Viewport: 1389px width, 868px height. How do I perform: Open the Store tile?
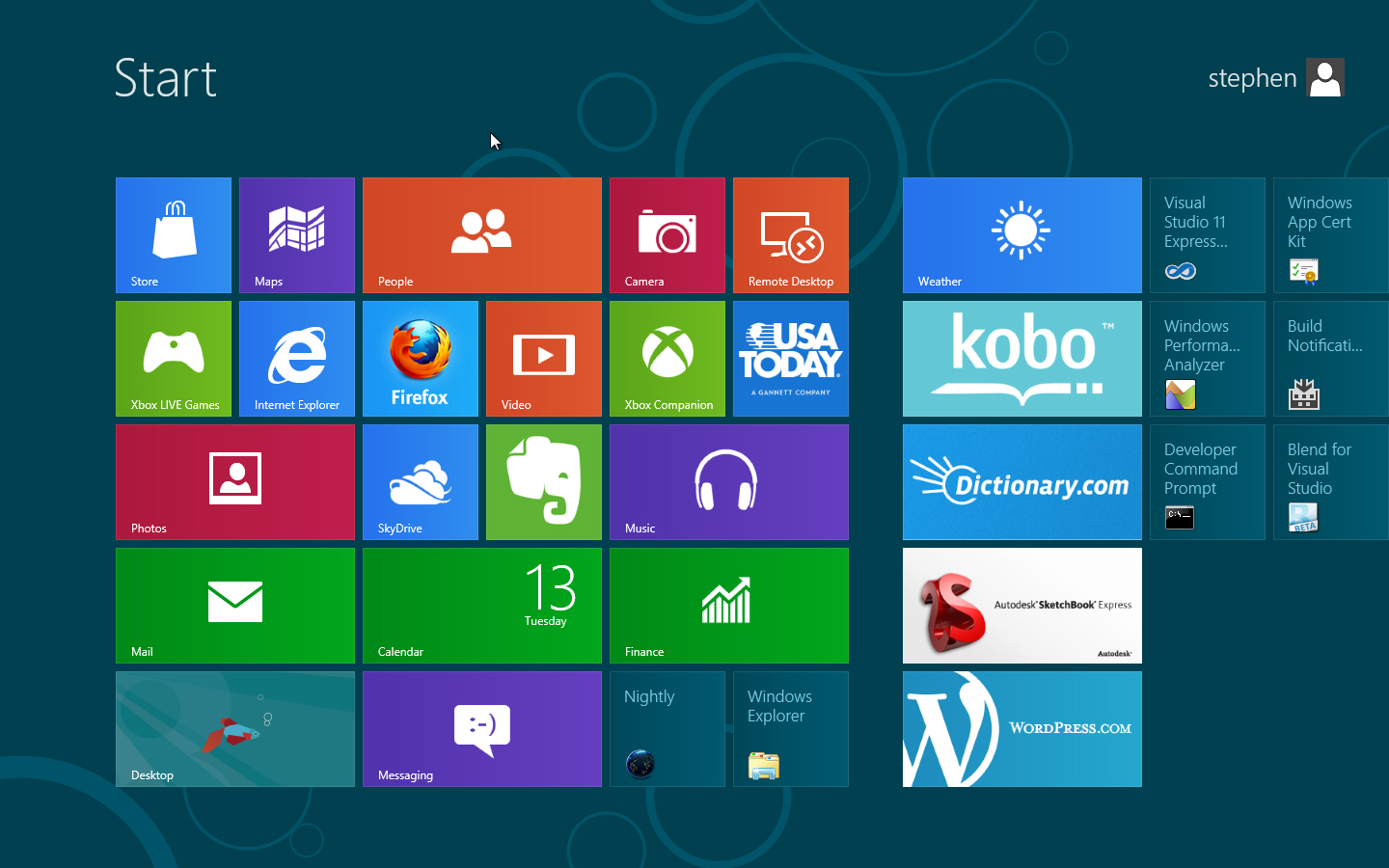point(174,234)
